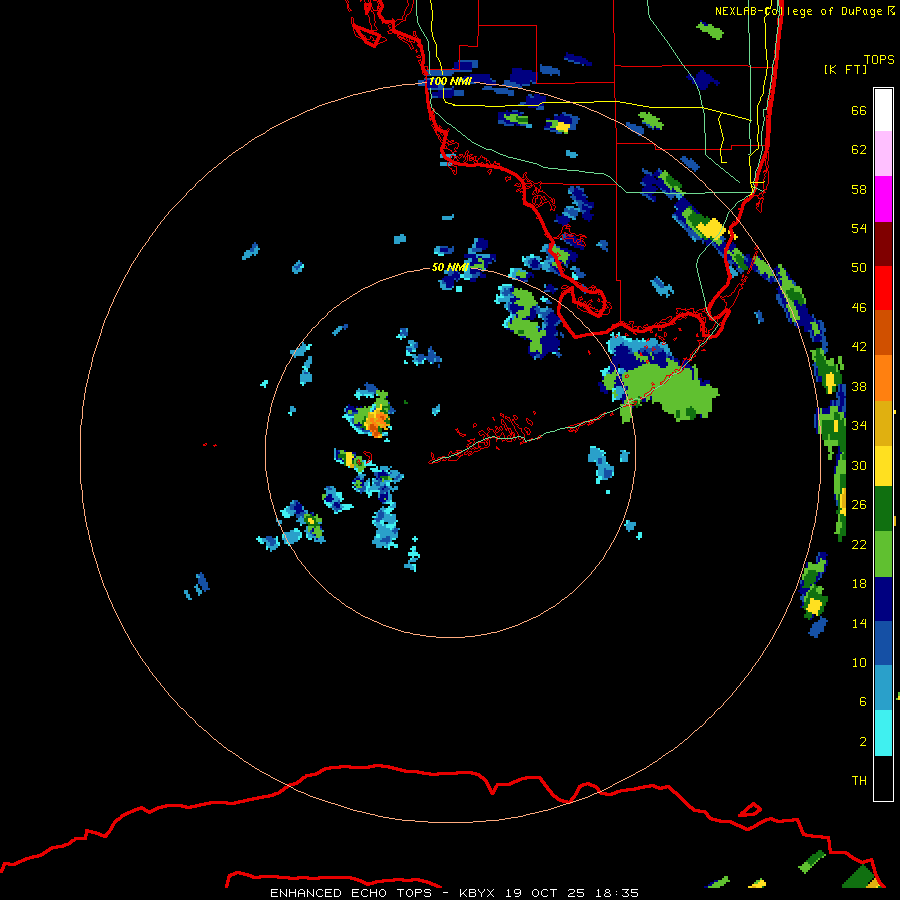This screenshot has width=900, height=900.
Task: Click the '38' legend value
Action: 859,386
